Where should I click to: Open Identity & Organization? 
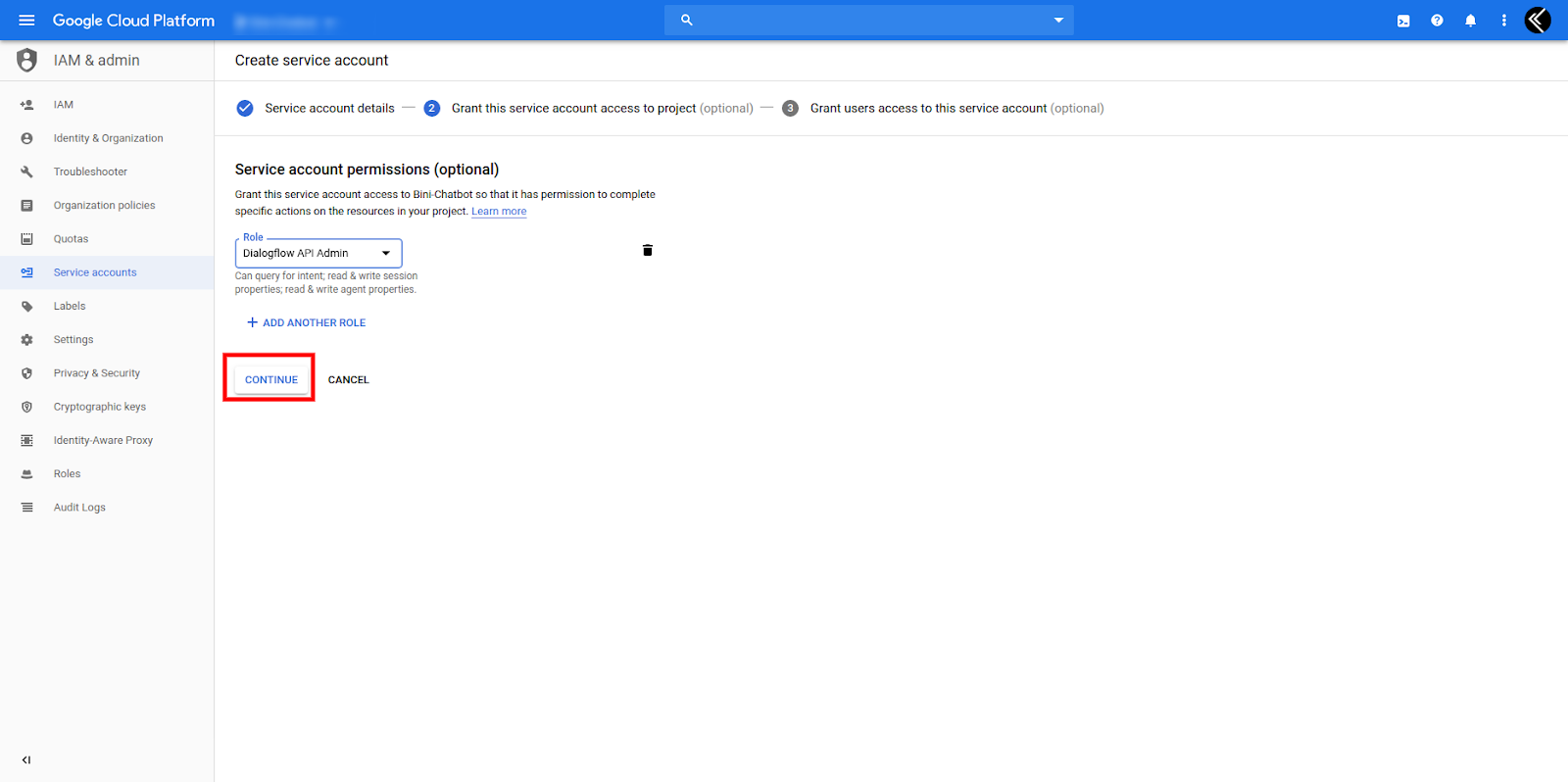tap(109, 138)
